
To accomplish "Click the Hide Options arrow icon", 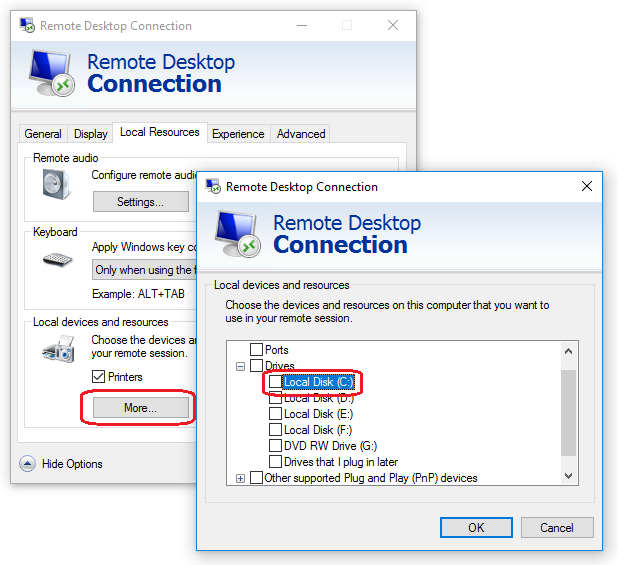I will click(27, 464).
